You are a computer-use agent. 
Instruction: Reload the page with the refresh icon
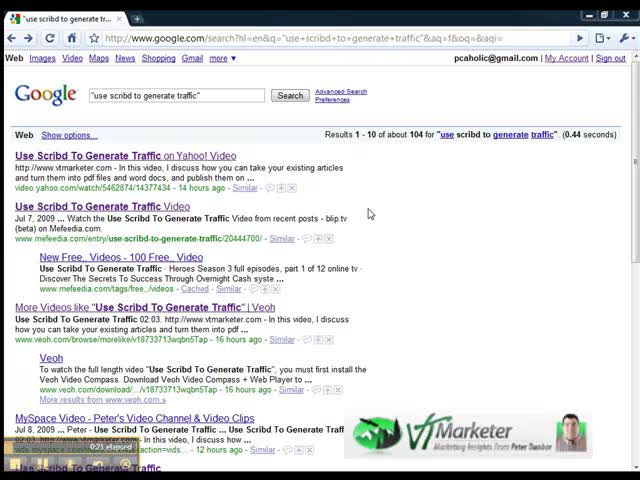click(50, 38)
